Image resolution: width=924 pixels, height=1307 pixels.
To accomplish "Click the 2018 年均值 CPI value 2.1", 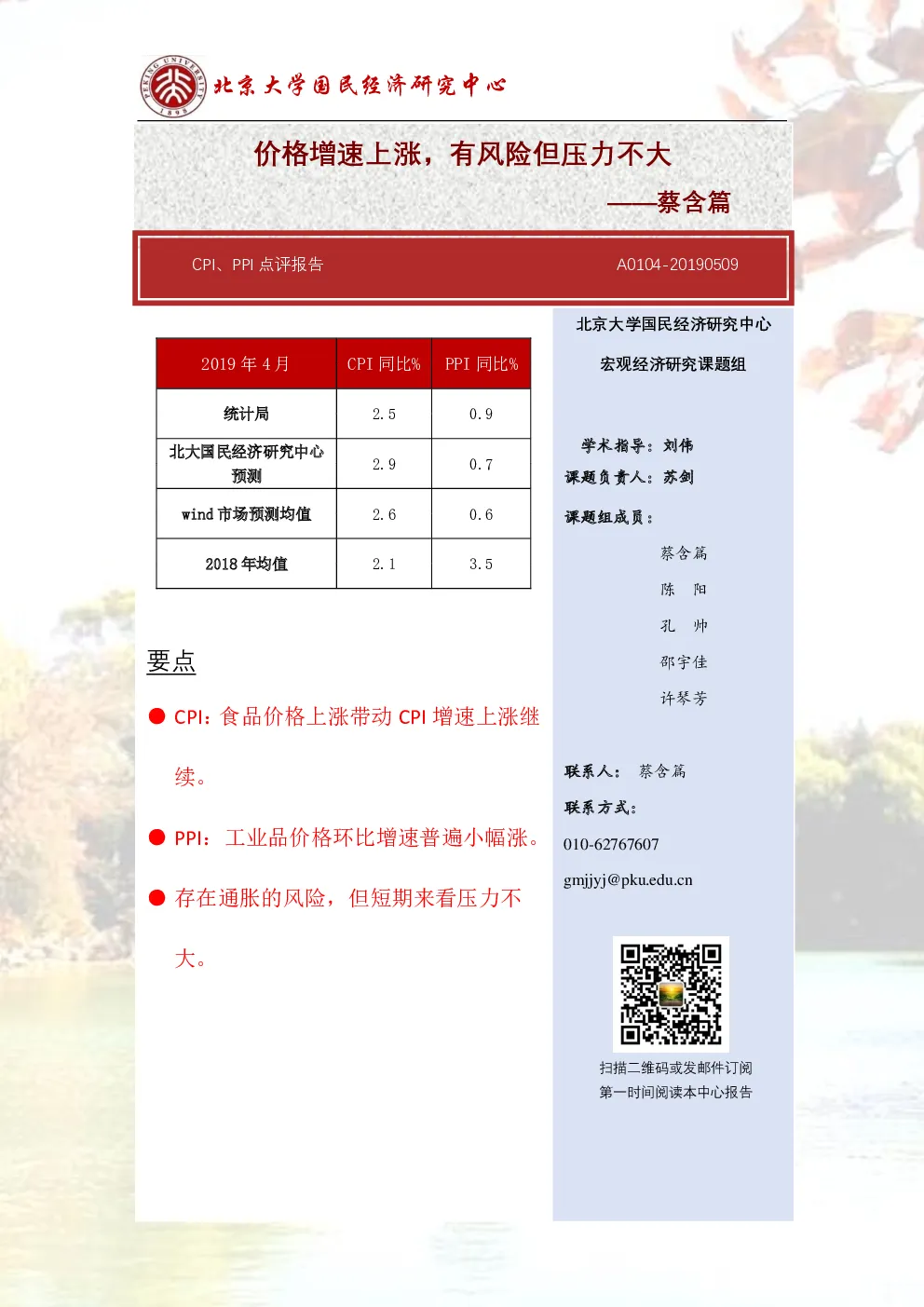I will click(x=384, y=565).
